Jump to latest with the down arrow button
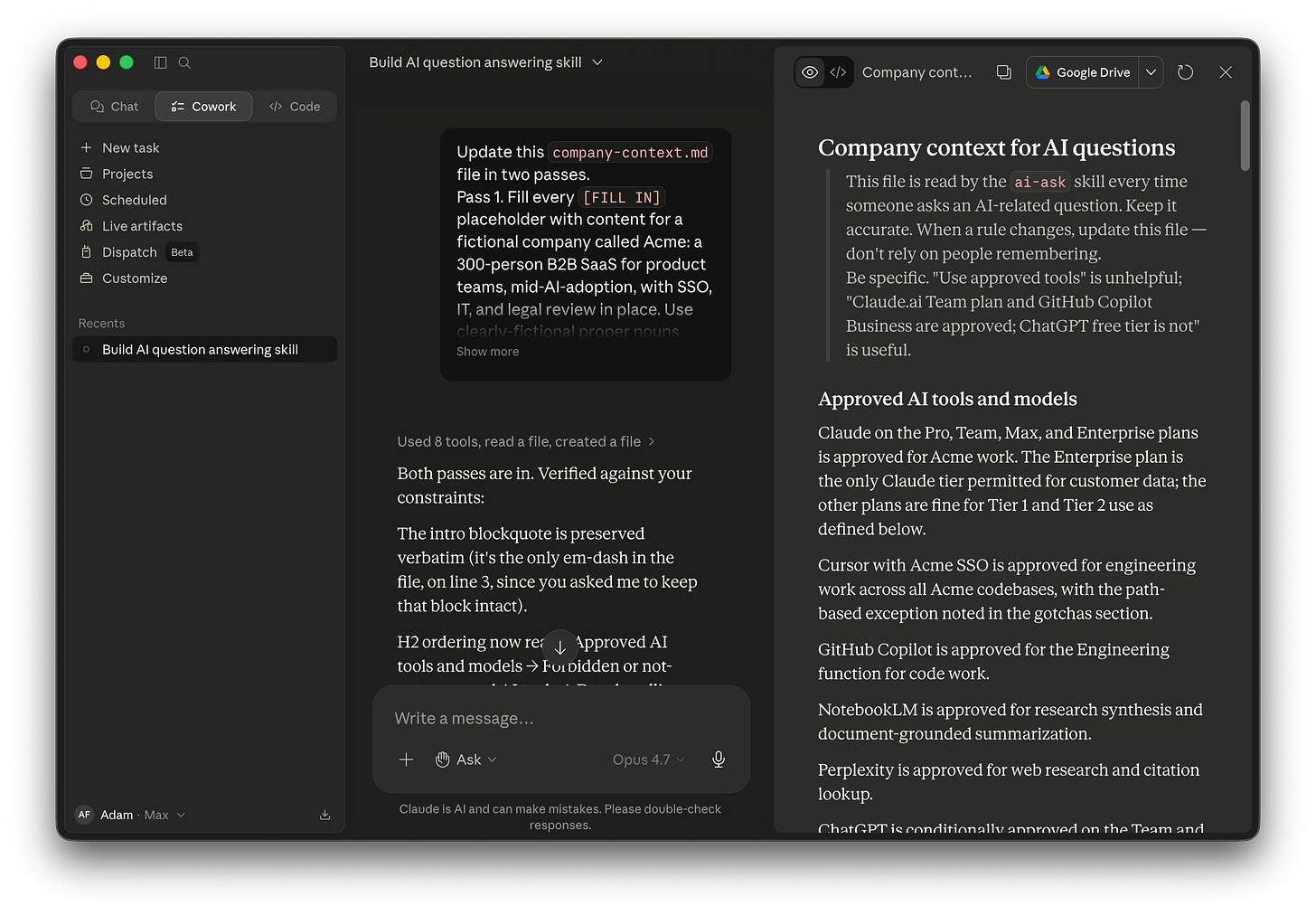Screen dimensions: 1316x915 pyautogui.click(x=560, y=647)
